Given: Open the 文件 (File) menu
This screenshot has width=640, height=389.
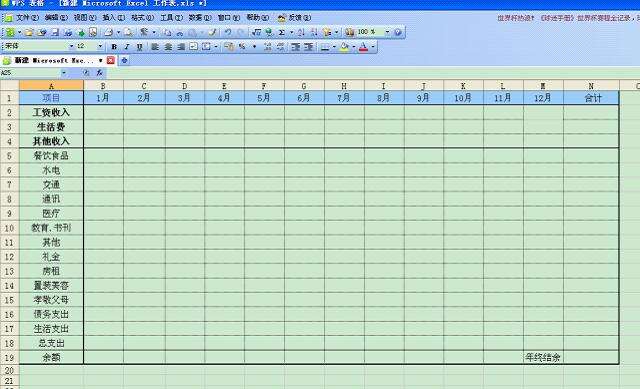Looking at the screenshot, I should [27, 18].
